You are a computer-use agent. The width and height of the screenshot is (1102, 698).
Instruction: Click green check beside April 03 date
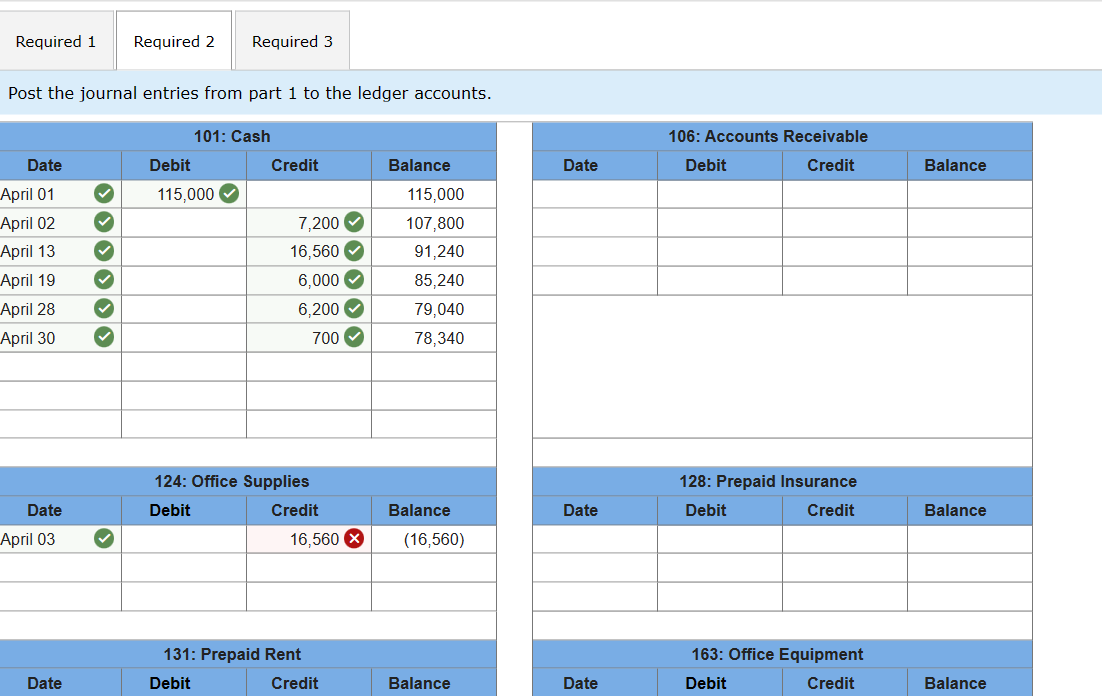coord(104,539)
